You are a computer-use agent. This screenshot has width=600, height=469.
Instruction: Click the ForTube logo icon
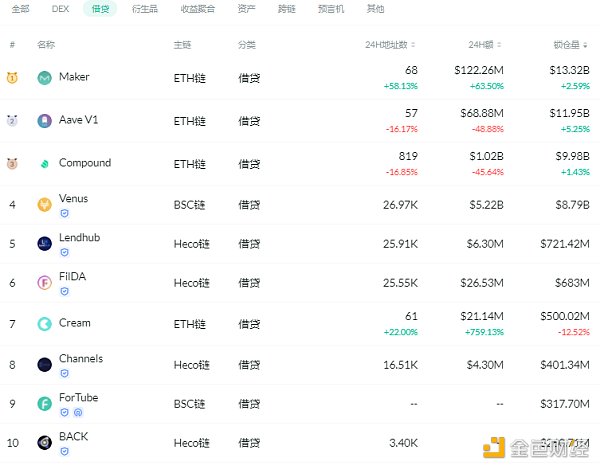(44, 404)
